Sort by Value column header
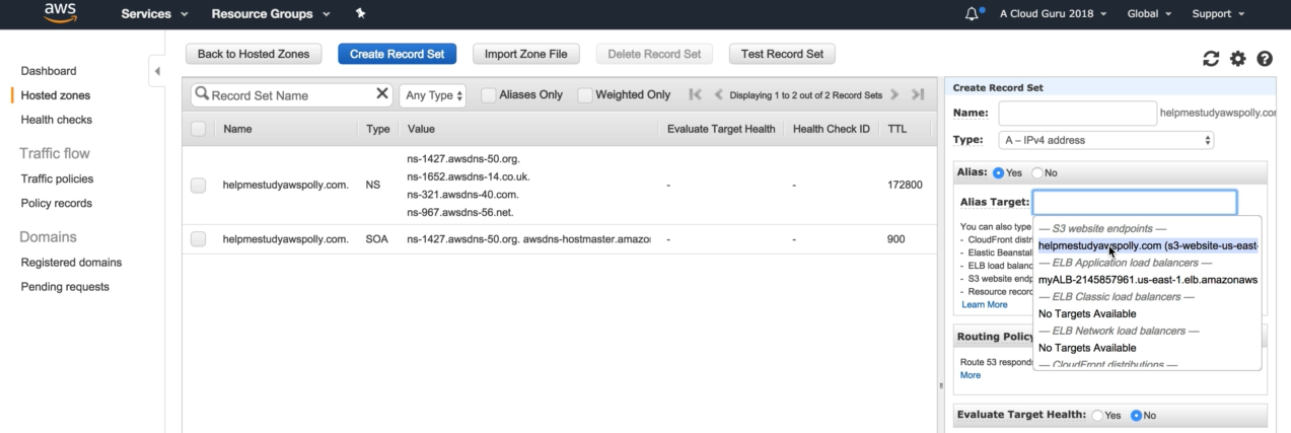Viewport: 1291px width, 433px height. point(420,129)
